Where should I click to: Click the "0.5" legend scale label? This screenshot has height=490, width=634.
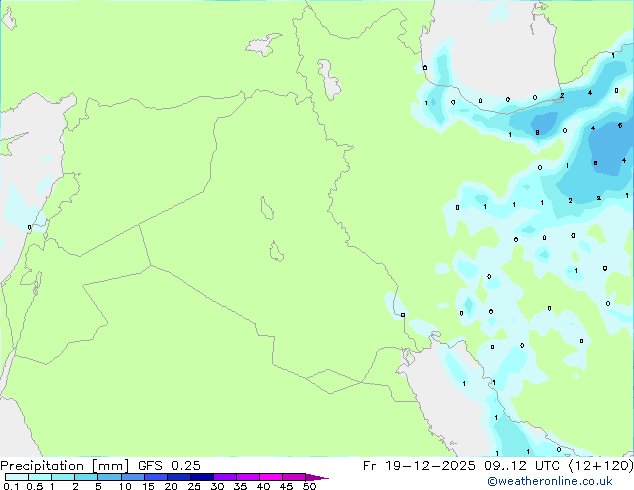[x=34, y=486]
